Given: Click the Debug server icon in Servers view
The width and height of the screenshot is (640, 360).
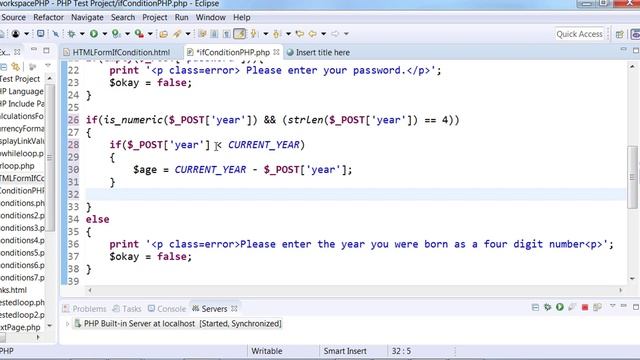Looking at the screenshot, I should pos(548,307).
